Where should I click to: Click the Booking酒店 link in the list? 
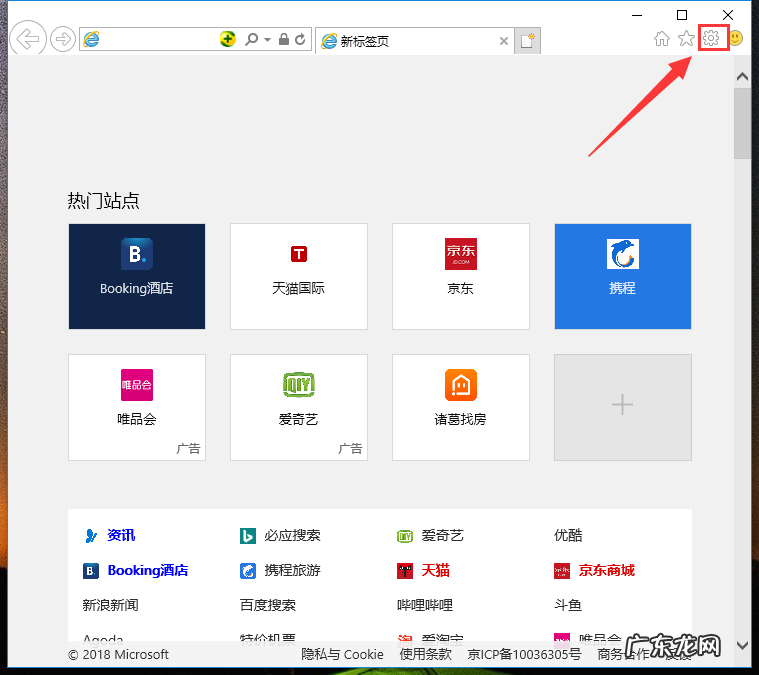click(x=148, y=570)
